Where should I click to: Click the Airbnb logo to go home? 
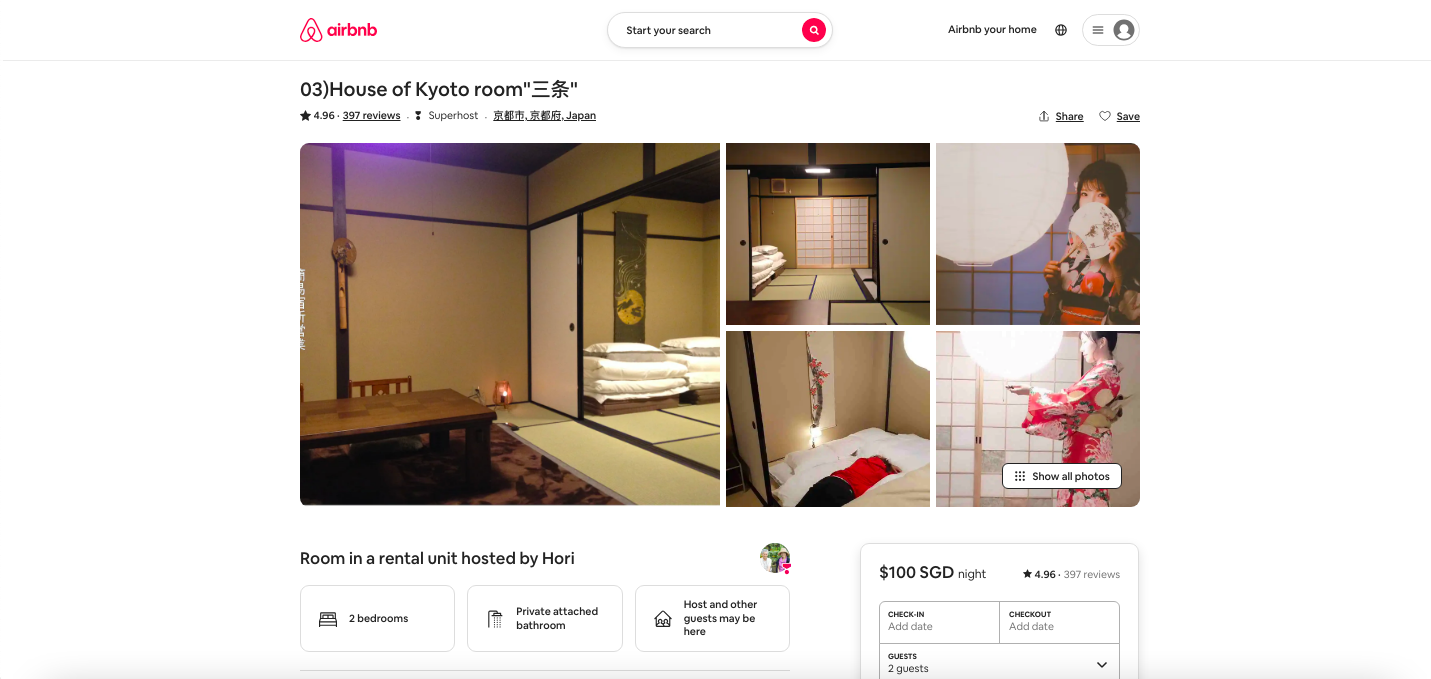point(338,30)
